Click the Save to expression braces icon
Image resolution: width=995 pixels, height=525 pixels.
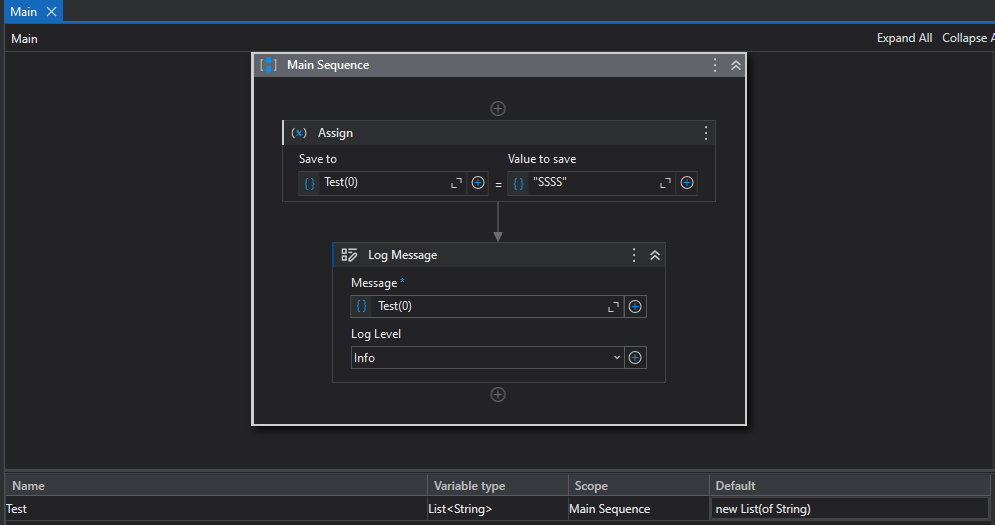310,183
